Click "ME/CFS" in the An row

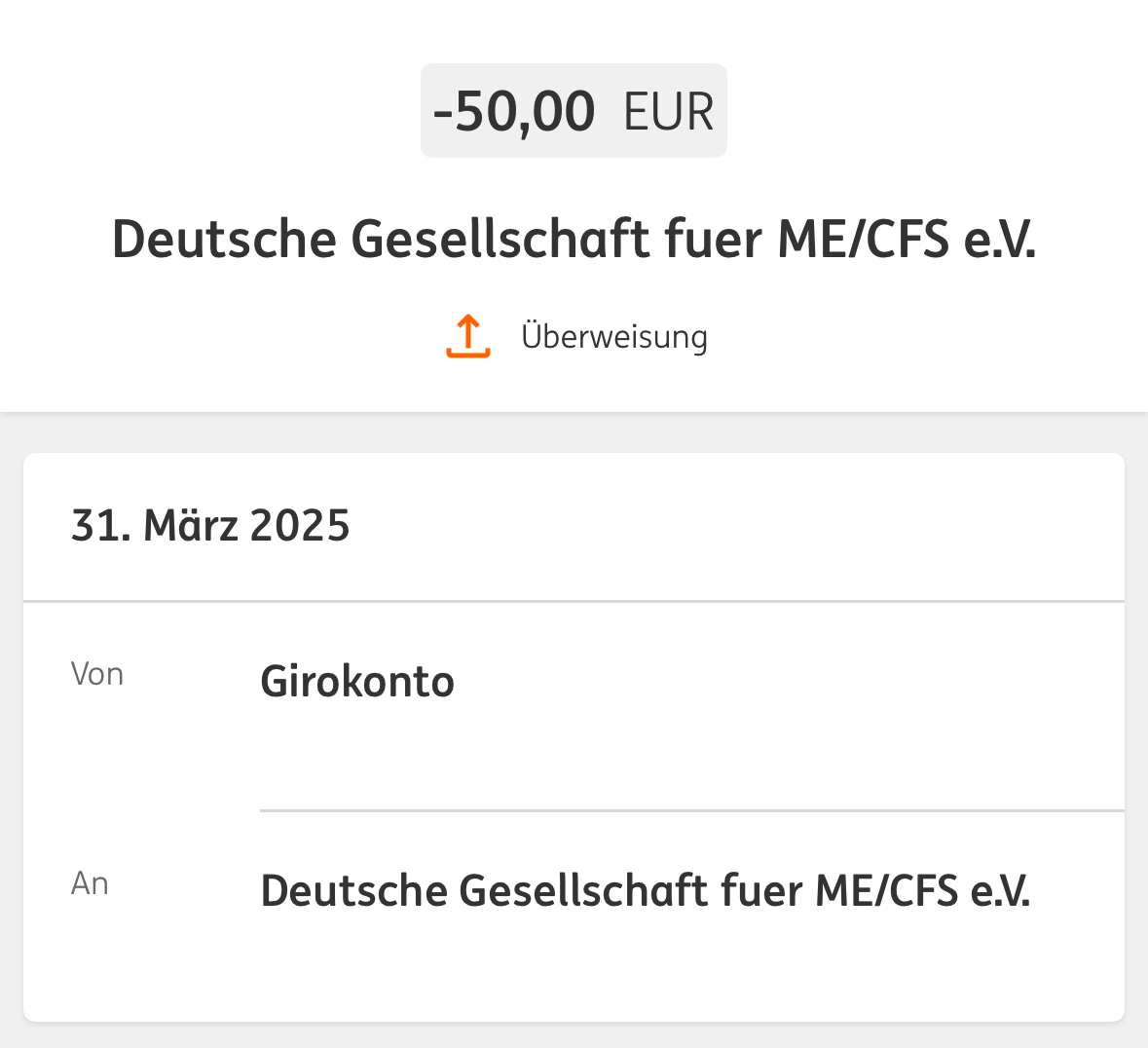(x=886, y=891)
